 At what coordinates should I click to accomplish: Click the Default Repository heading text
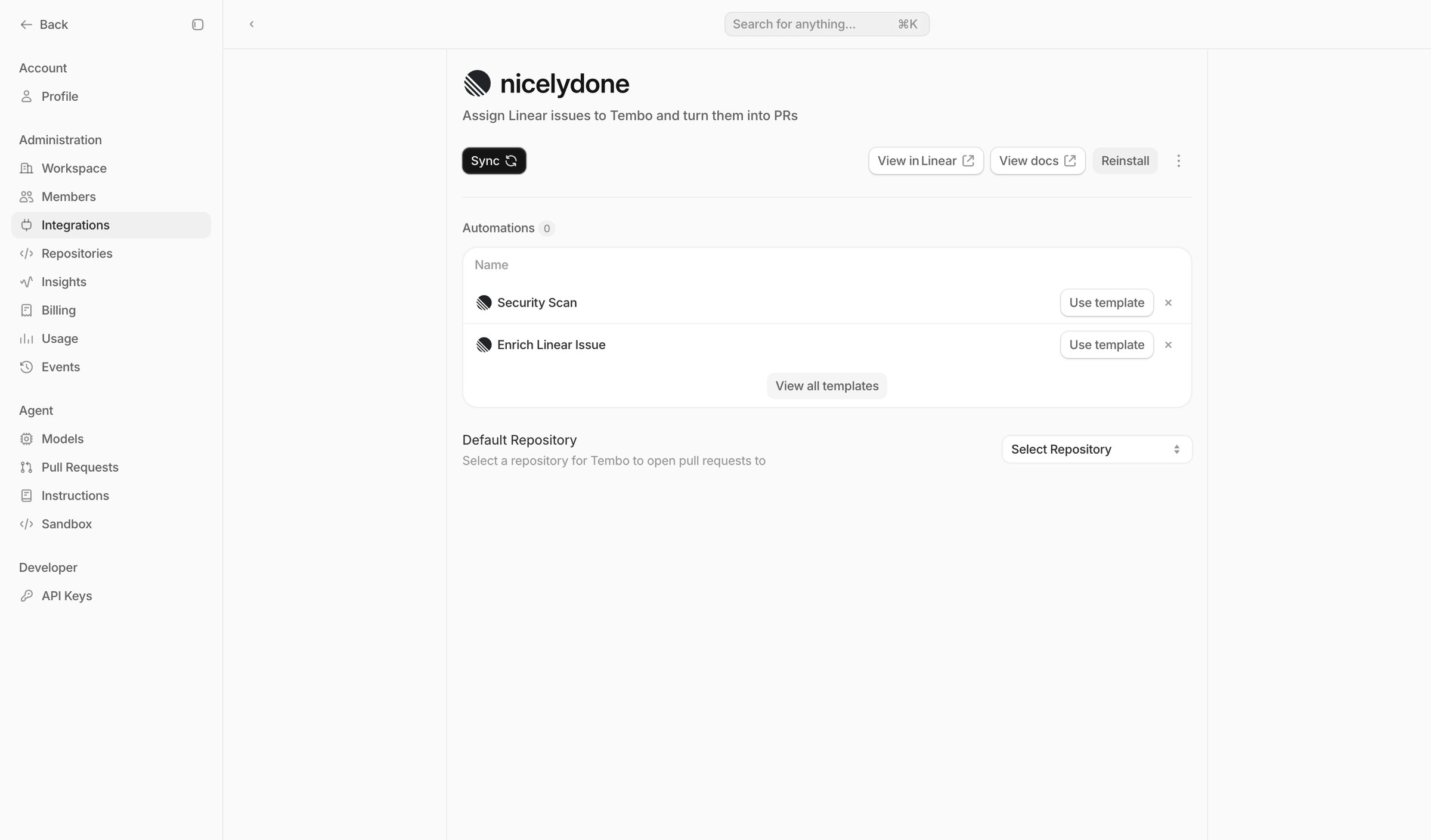(519, 440)
